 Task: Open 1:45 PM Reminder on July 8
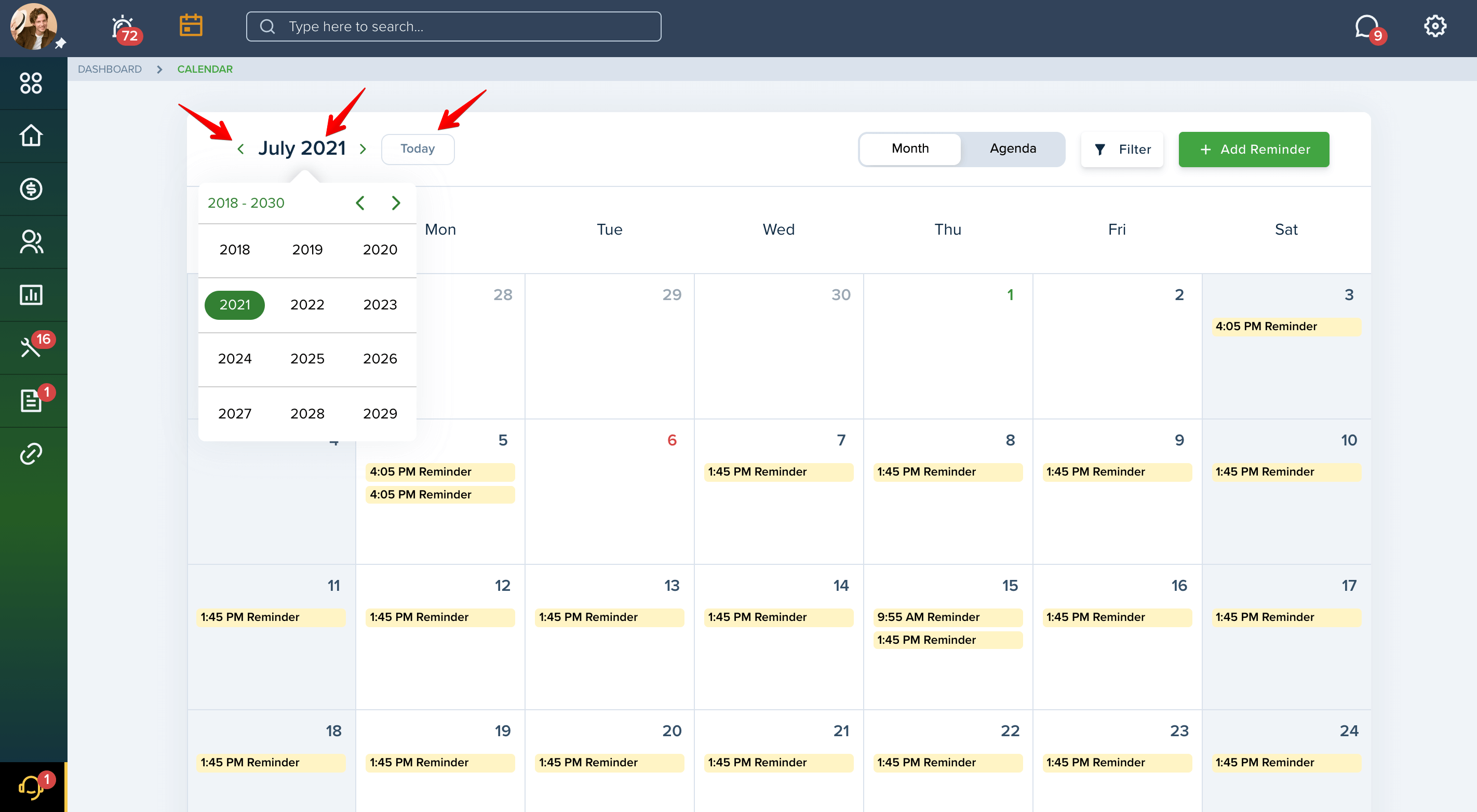[x=948, y=472]
